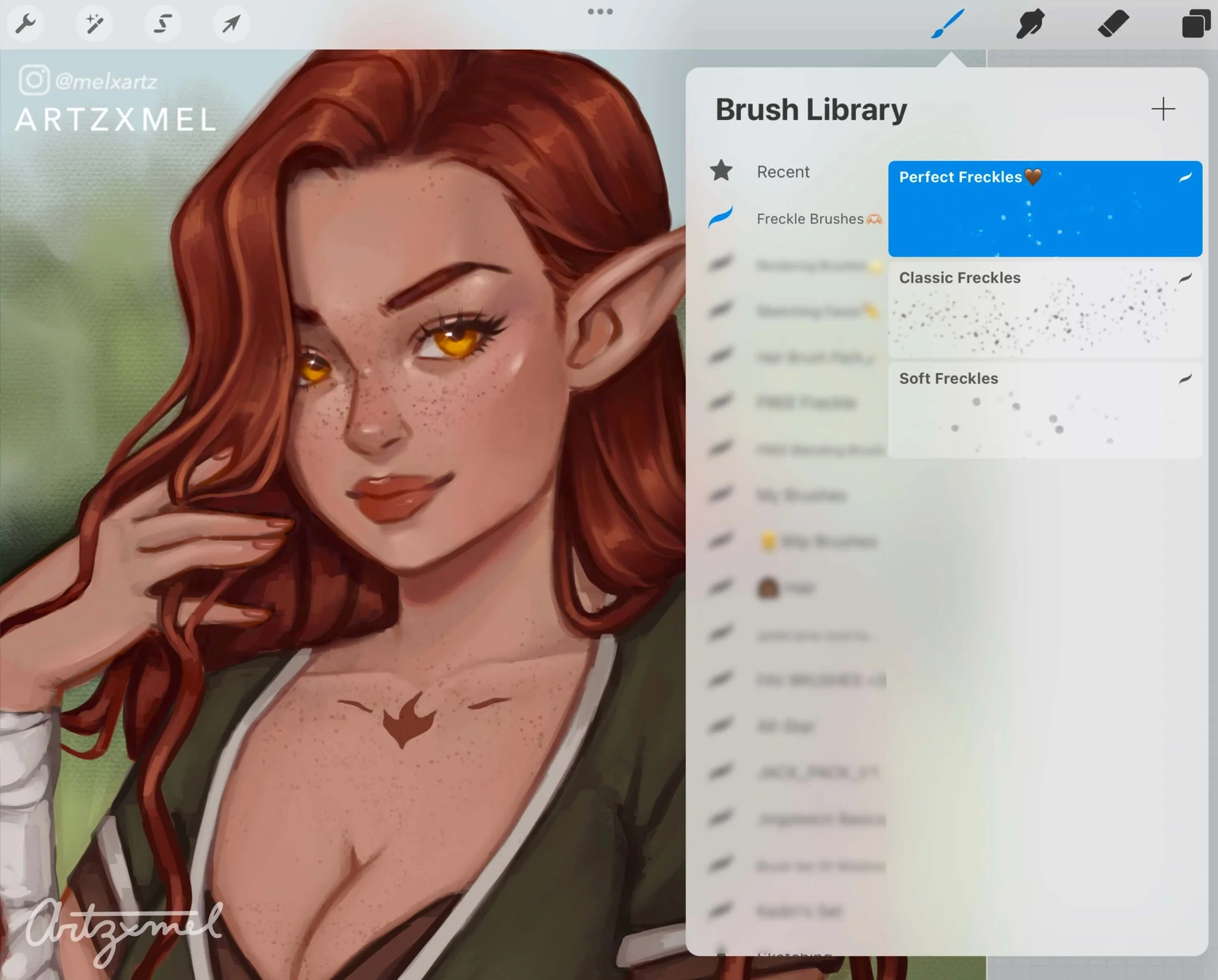Image resolution: width=1218 pixels, height=980 pixels.
Task: Activate the Transform arrow tool
Action: pos(231,24)
